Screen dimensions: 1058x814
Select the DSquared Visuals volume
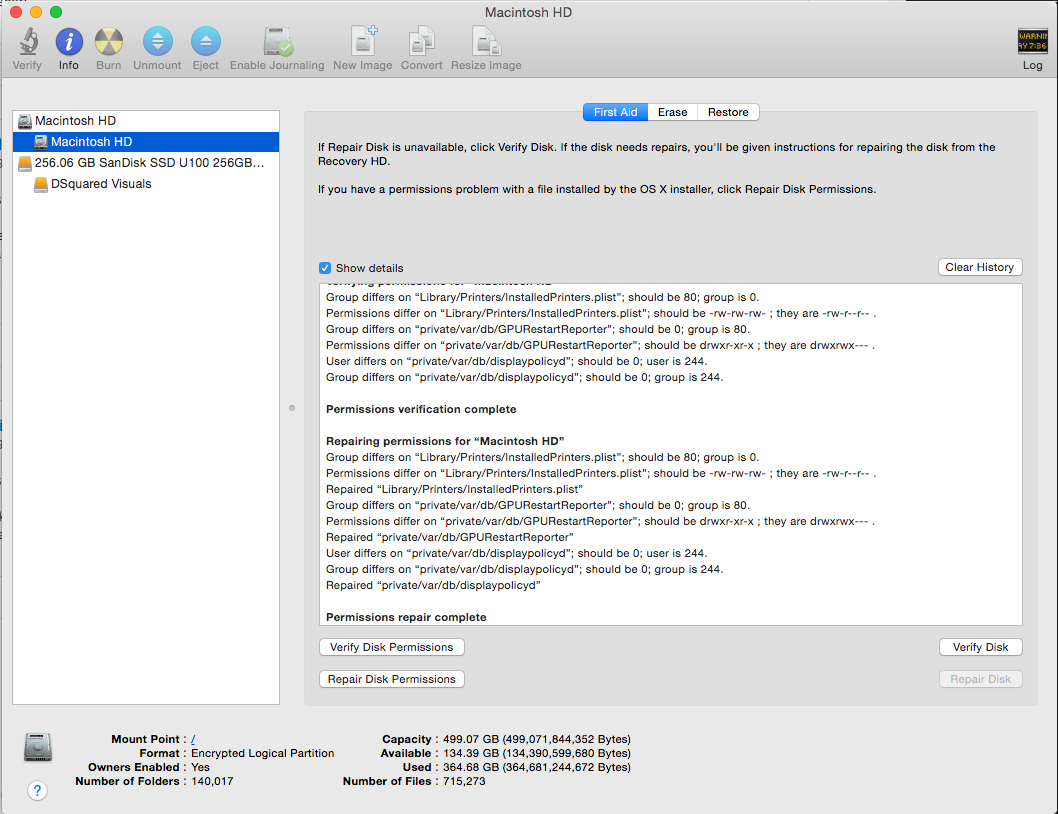click(146, 184)
